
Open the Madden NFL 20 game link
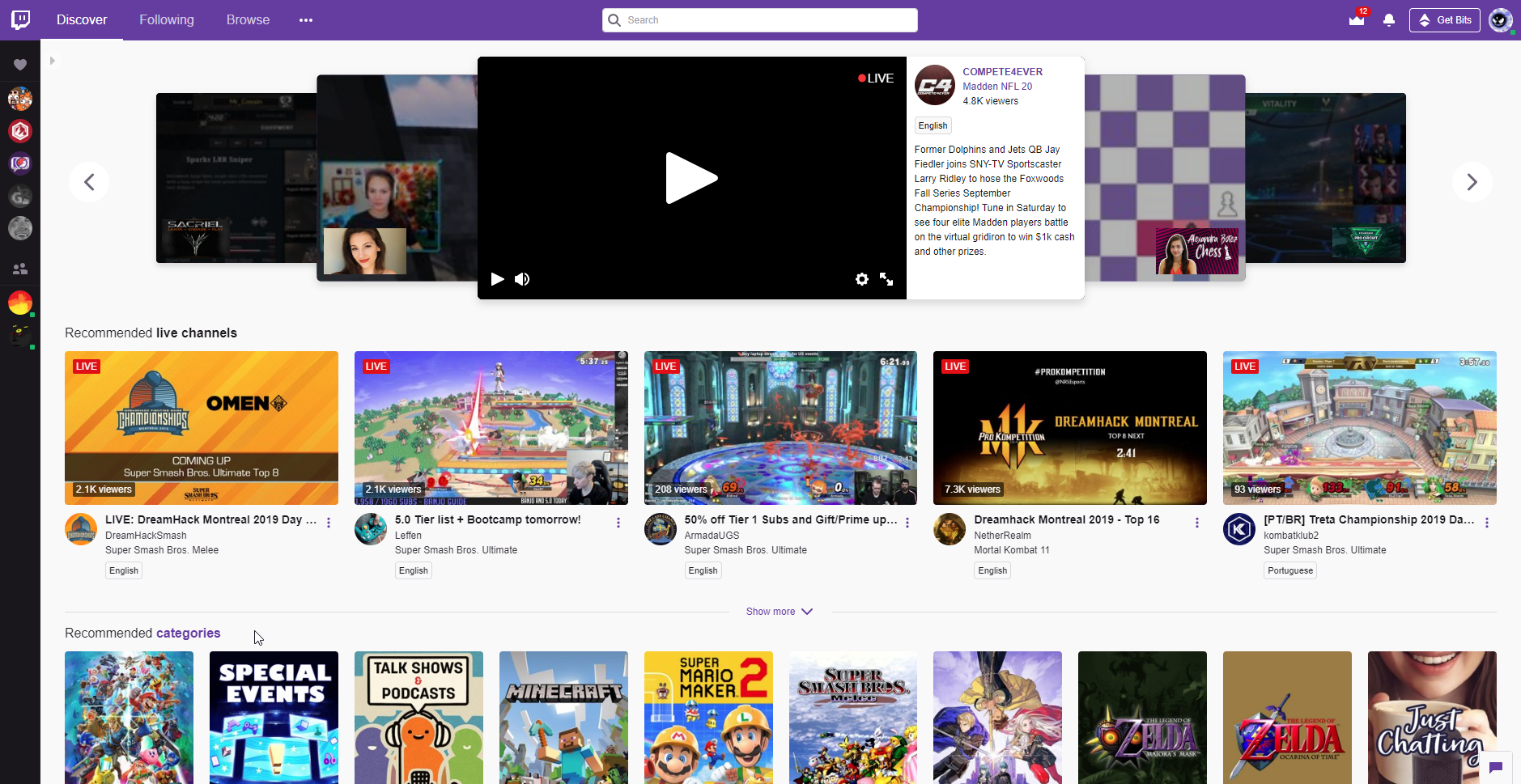pyautogui.click(x=997, y=87)
